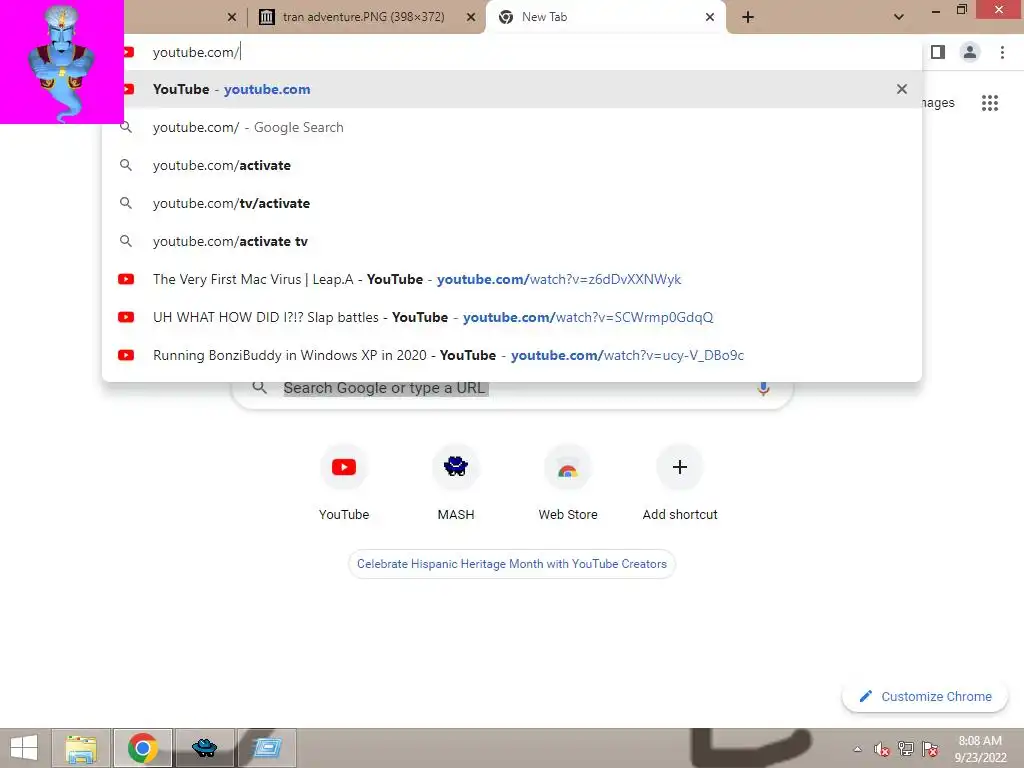This screenshot has width=1024, height=768.
Task: Select the New Tab tab
Action: [x=606, y=17]
